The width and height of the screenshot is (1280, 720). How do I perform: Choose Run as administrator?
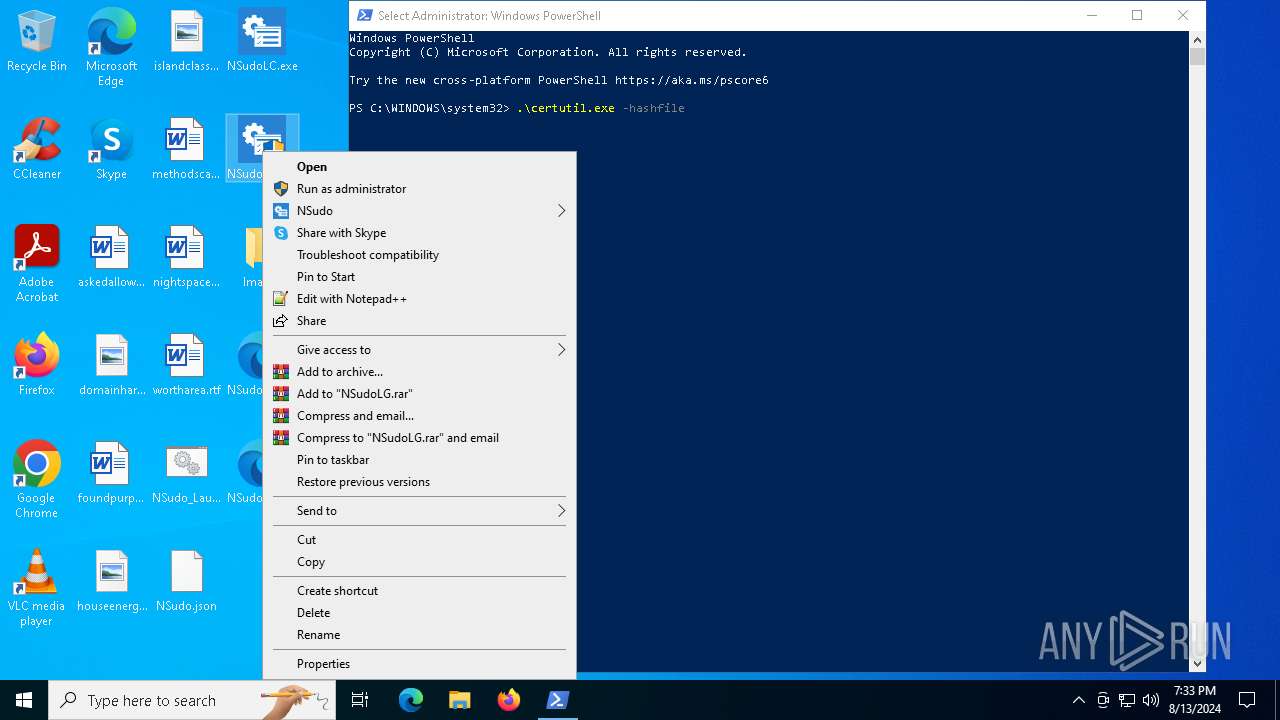click(420, 189)
